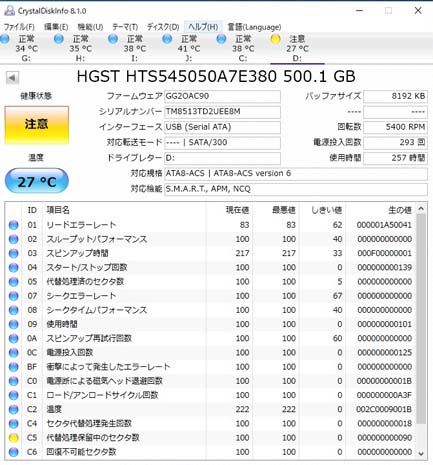
Task: Click status icon for 01 リードエラーレート
Action: pos(14,225)
